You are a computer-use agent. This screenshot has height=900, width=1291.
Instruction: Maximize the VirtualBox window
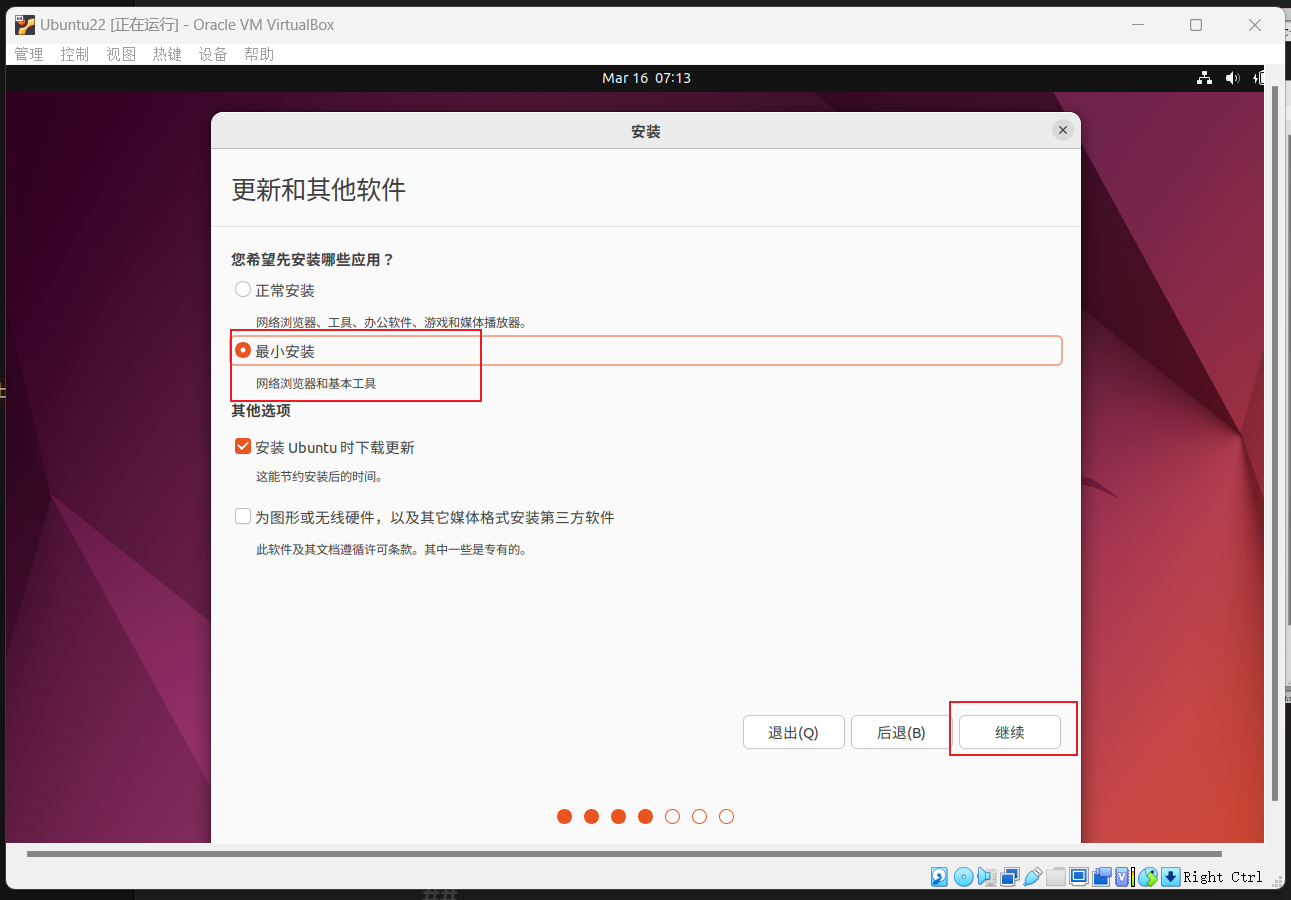(x=1196, y=25)
